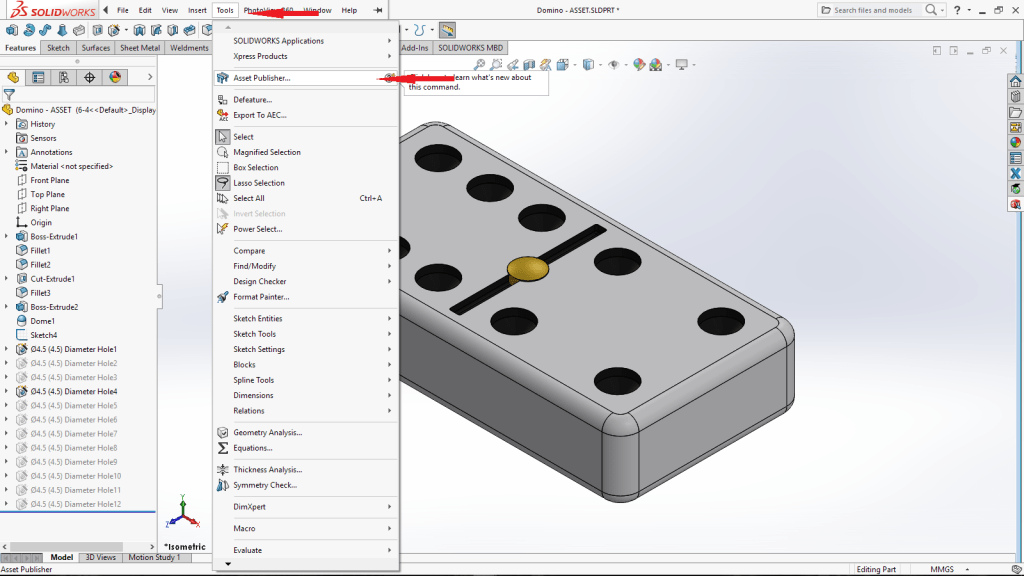Open the ConfigurationManager tab icon
The width and height of the screenshot is (1024, 576).
(x=64, y=77)
